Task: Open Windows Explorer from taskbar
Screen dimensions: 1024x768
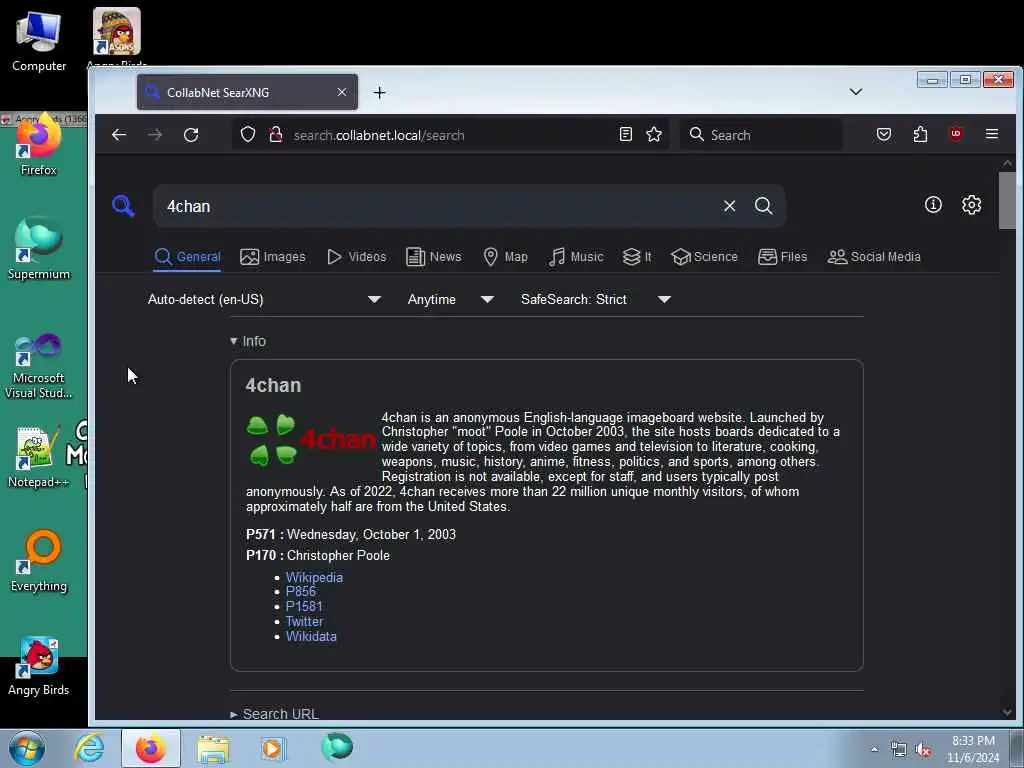Action: 214,748
